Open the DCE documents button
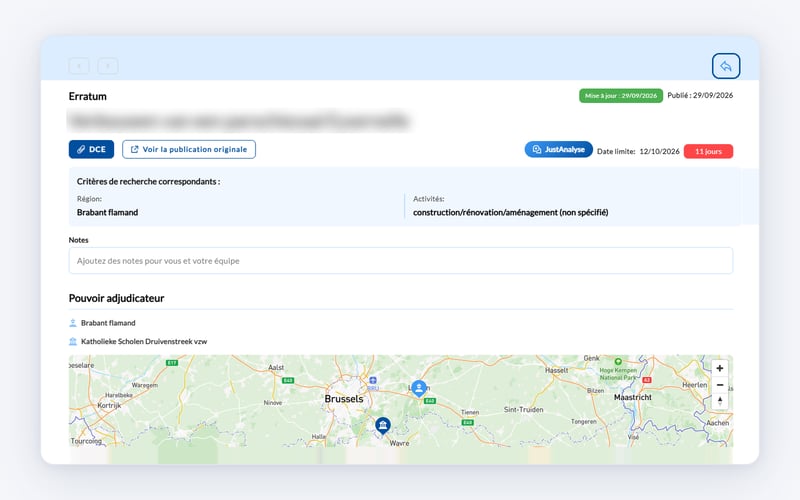Screen dimensions: 800x500 coord(91,149)
